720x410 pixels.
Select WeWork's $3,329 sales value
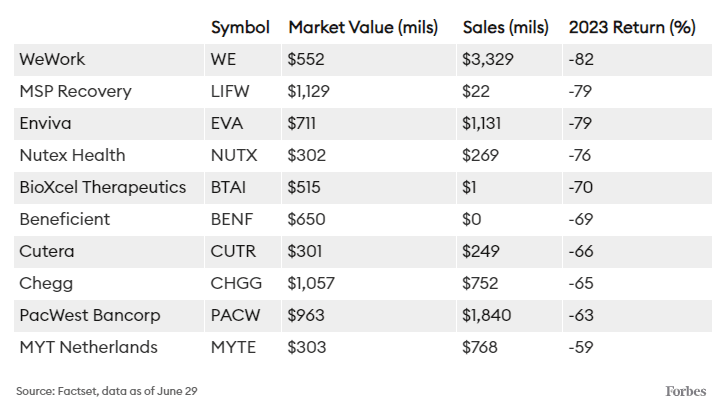pos(488,59)
